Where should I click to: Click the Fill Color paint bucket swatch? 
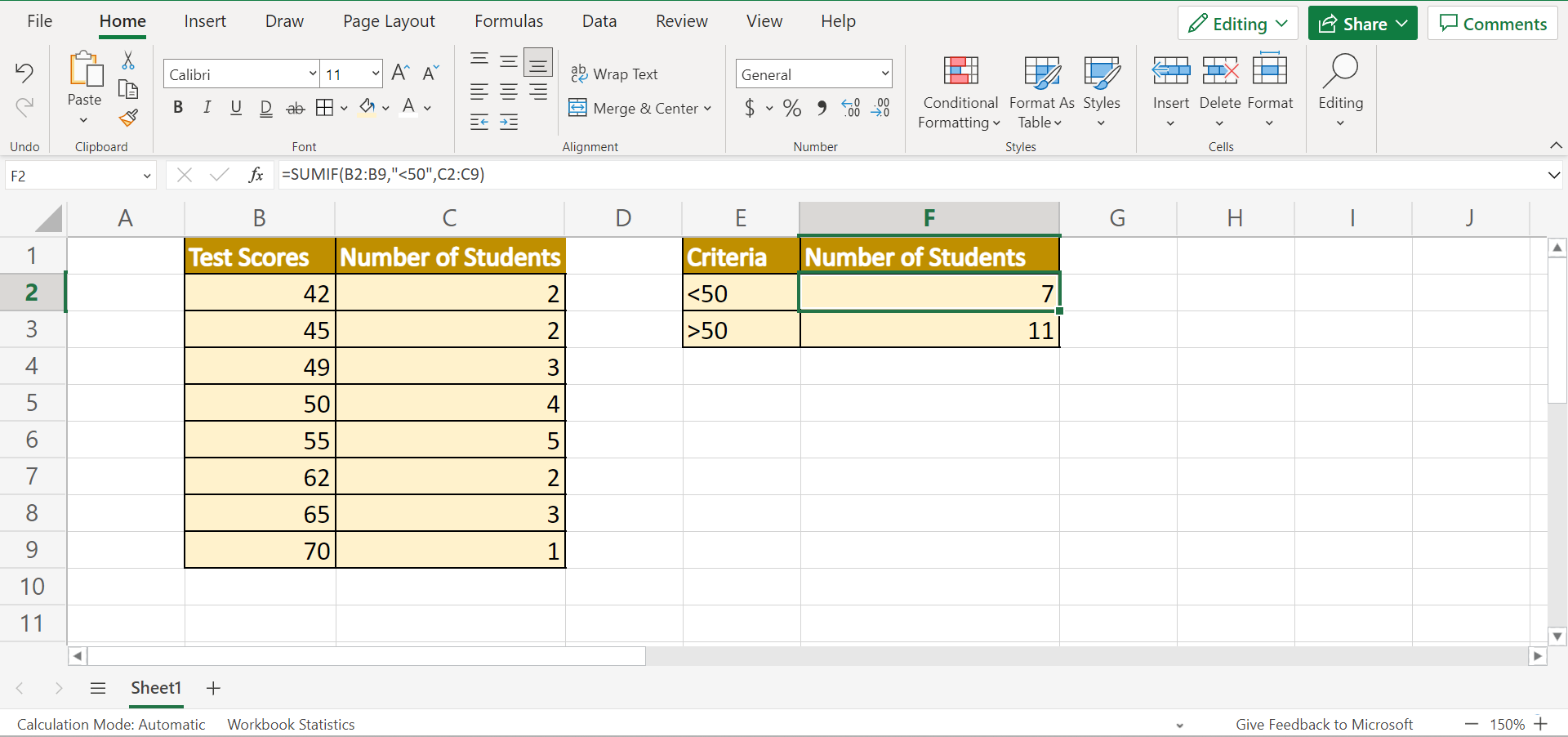click(x=367, y=108)
